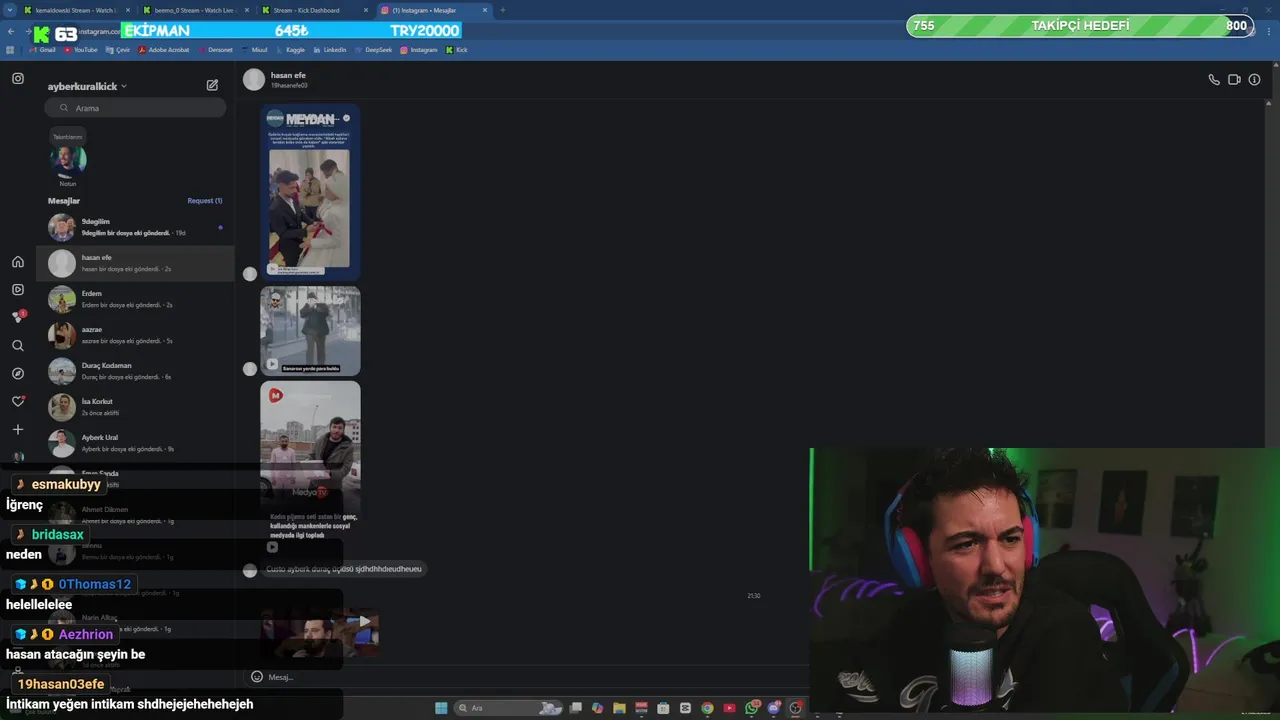Screen dimensions: 1280x720
Task: Open Kick bookmark in bookmarks bar
Action: click(457, 49)
